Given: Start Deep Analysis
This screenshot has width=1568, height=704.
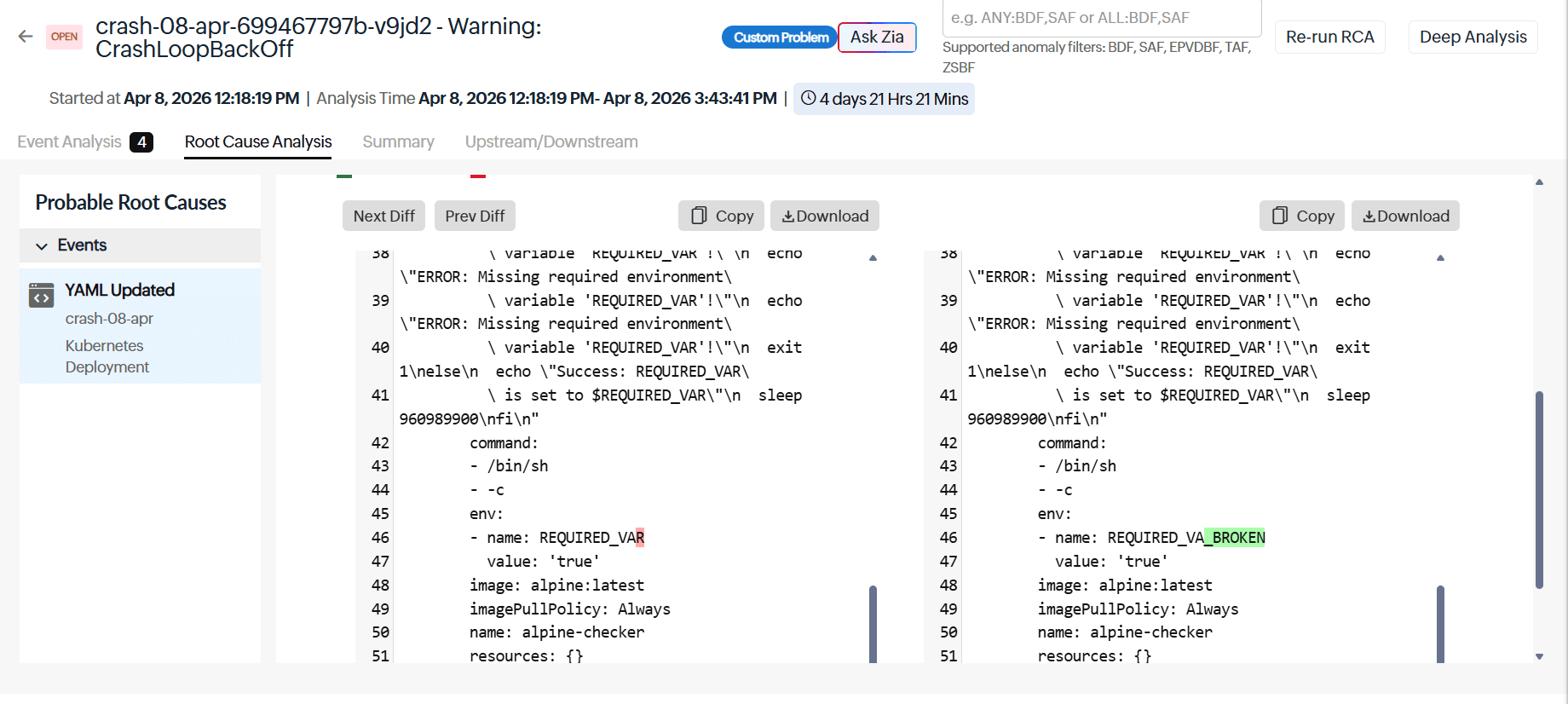Looking at the screenshot, I should click(x=1473, y=38).
